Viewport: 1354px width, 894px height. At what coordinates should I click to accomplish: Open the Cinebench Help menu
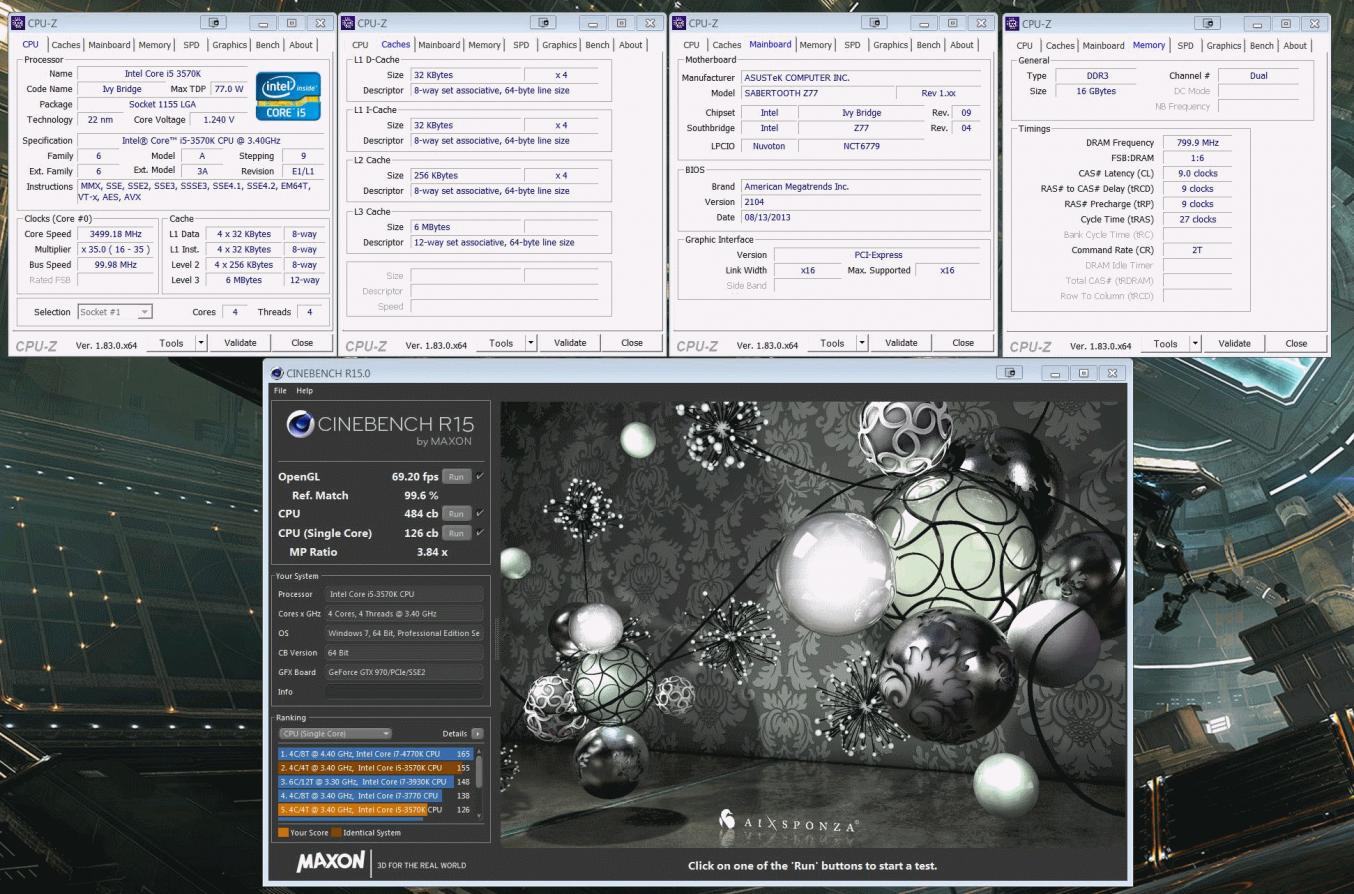coord(304,391)
